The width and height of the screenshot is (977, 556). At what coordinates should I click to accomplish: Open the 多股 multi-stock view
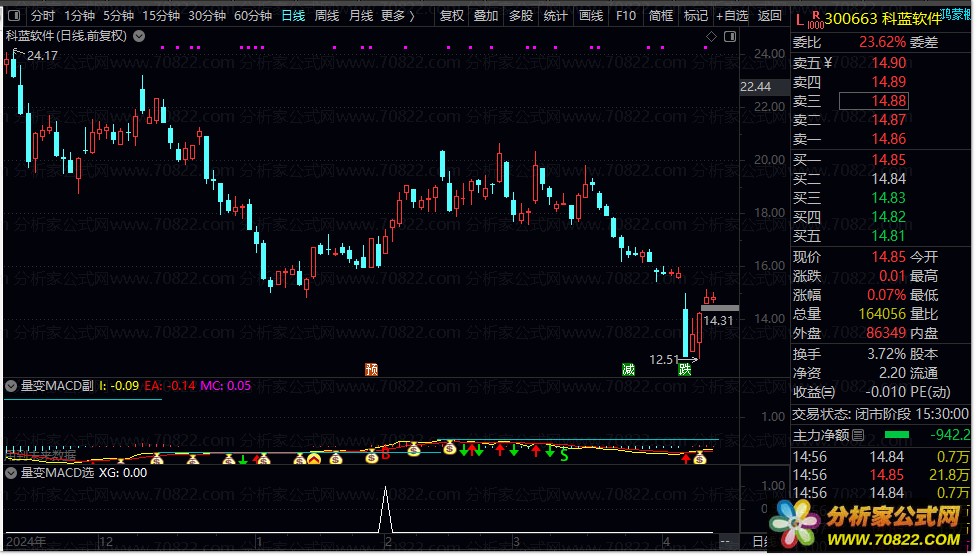tap(521, 16)
